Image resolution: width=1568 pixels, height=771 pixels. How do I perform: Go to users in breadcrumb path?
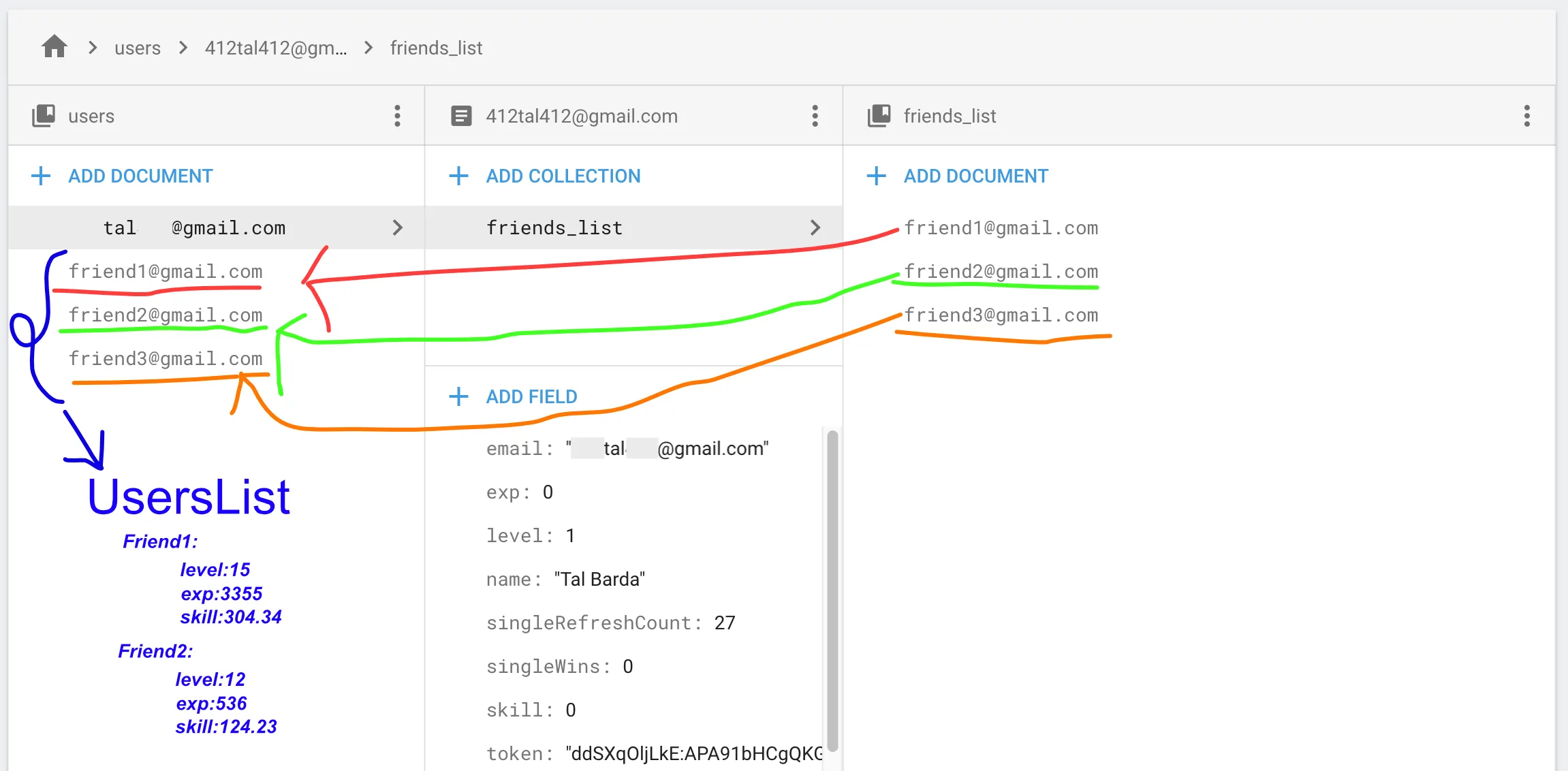(137, 48)
